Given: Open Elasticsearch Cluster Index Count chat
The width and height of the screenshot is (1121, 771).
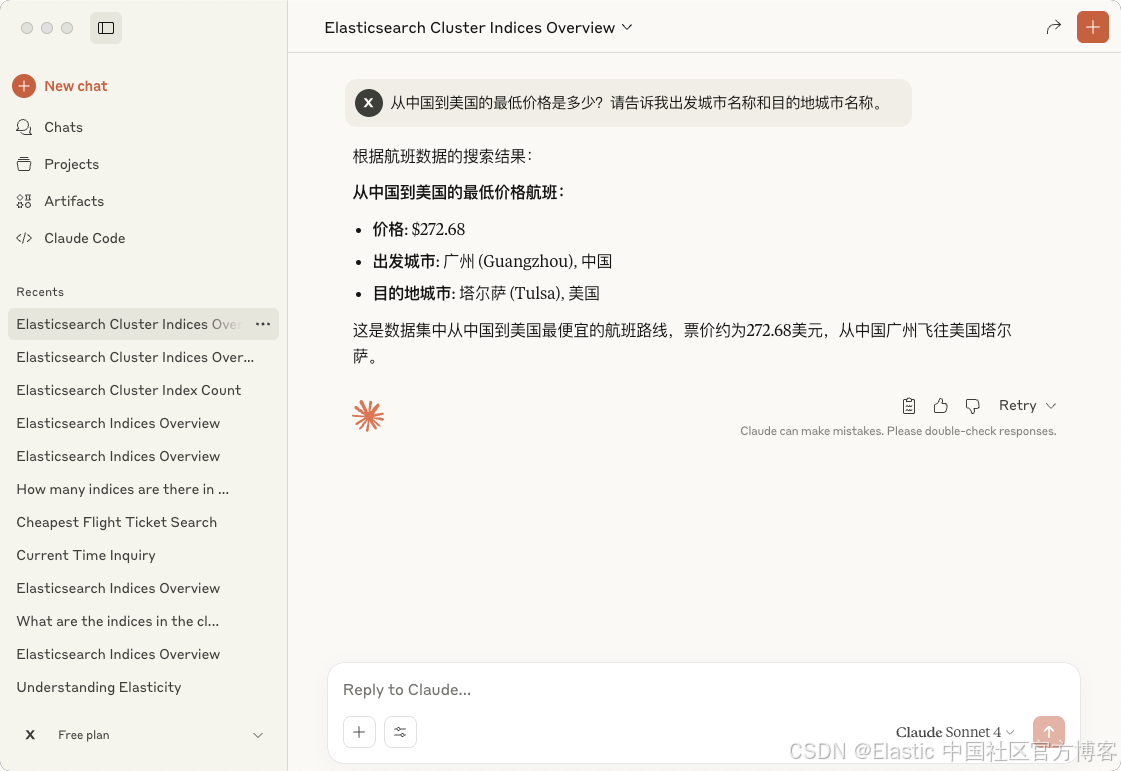Looking at the screenshot, I should (129, 391).
